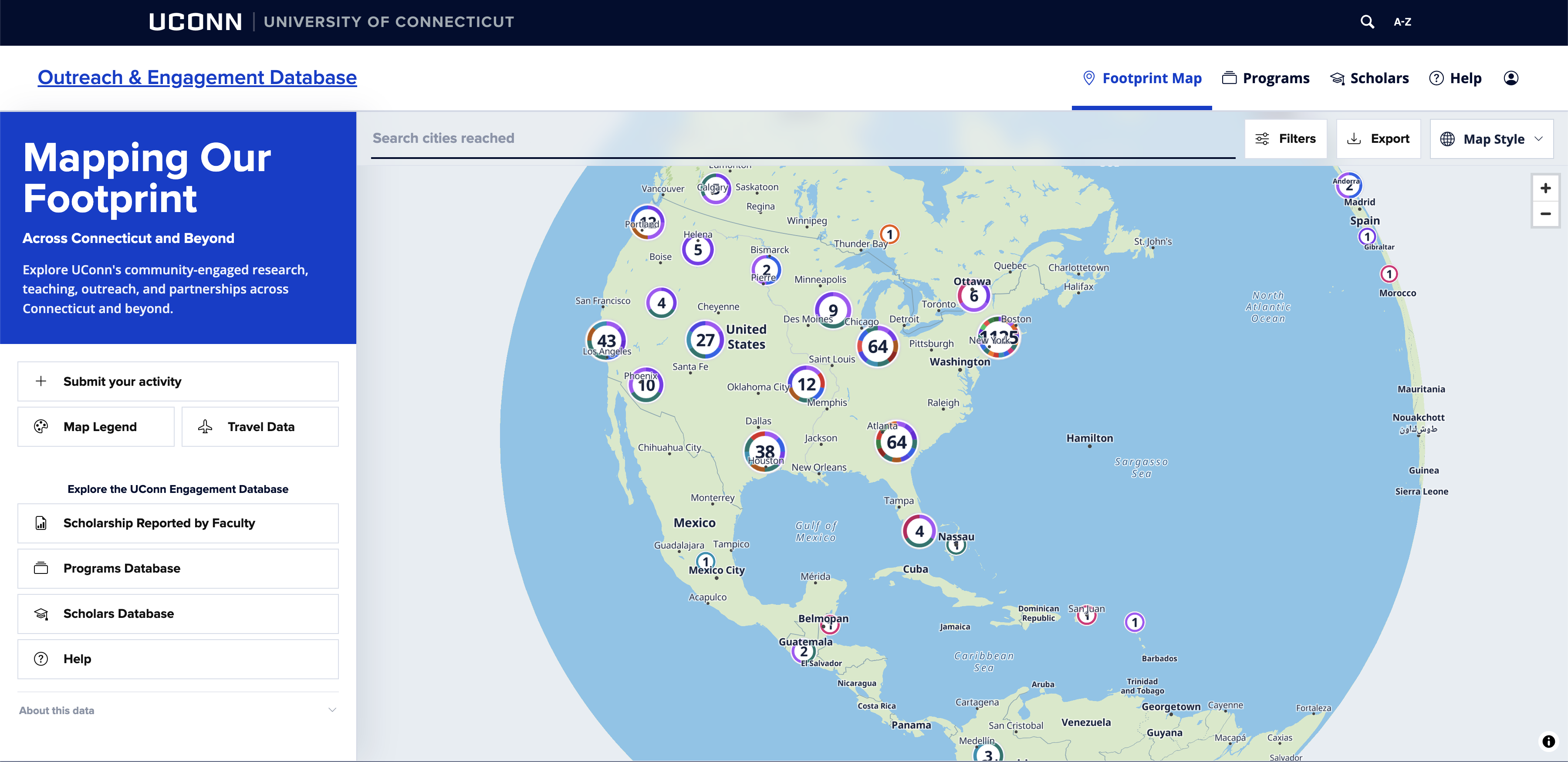Click the marker 1 east of San Juan
Image resolution: width=1568 pixels, height=762 pixels.
pos(1134,622)
